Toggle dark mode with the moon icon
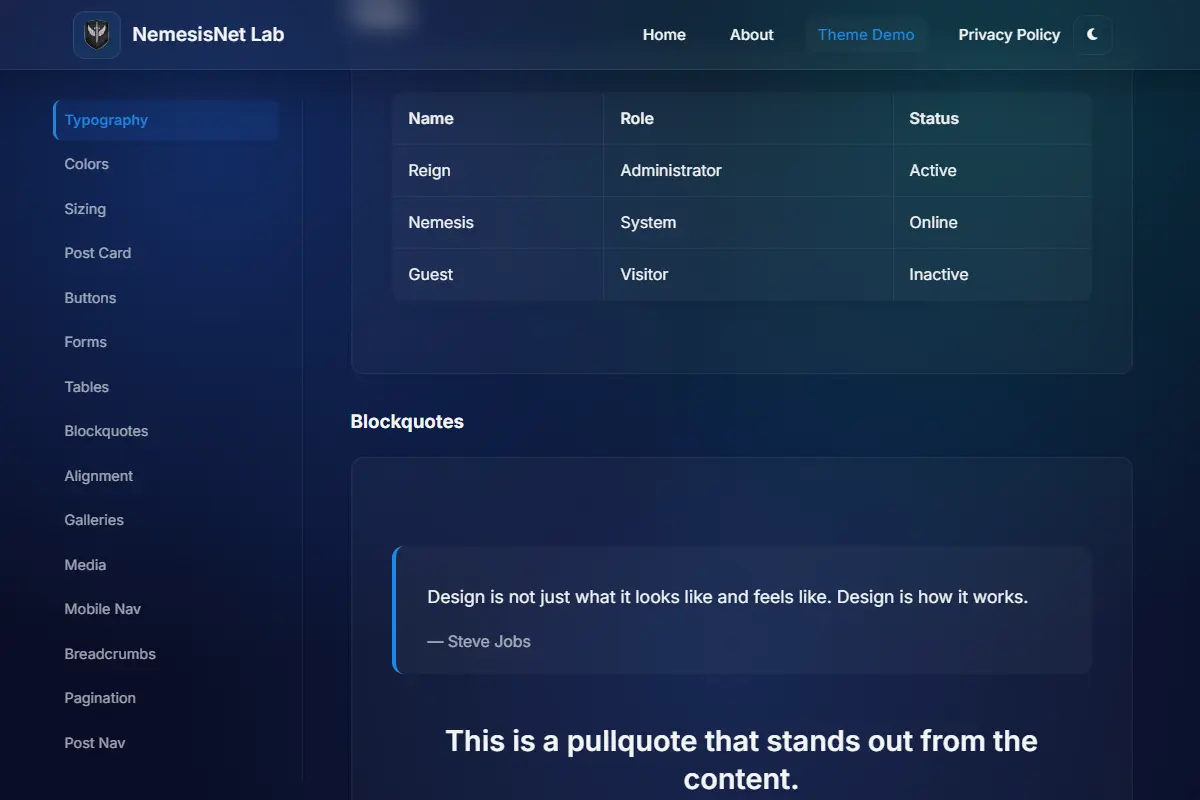Screen dimensions: 1200x800 [1093, 35]
